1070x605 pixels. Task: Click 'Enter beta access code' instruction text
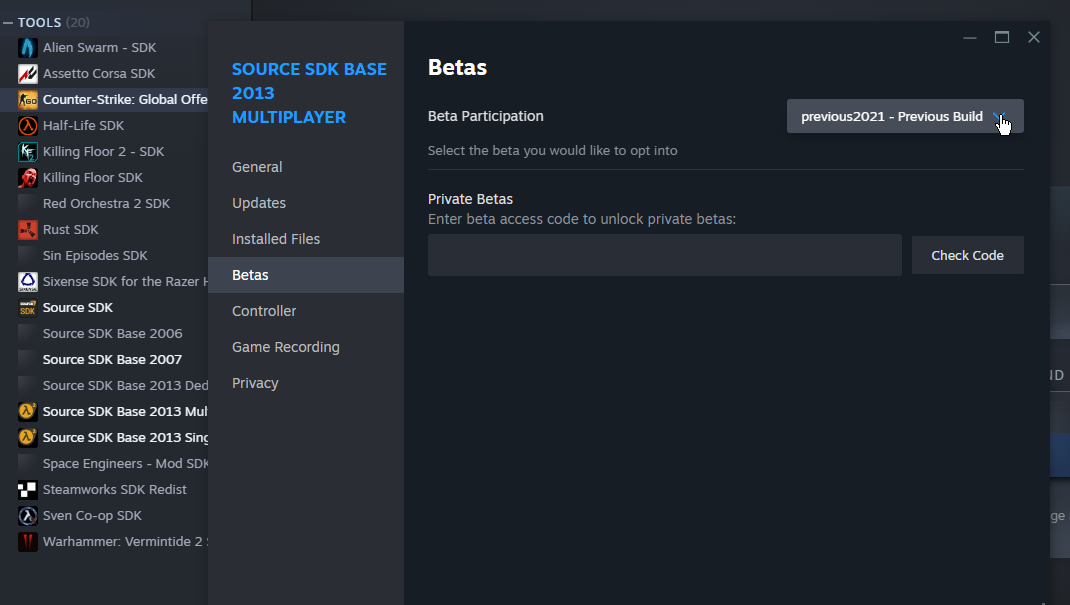[x=582, y=220]
